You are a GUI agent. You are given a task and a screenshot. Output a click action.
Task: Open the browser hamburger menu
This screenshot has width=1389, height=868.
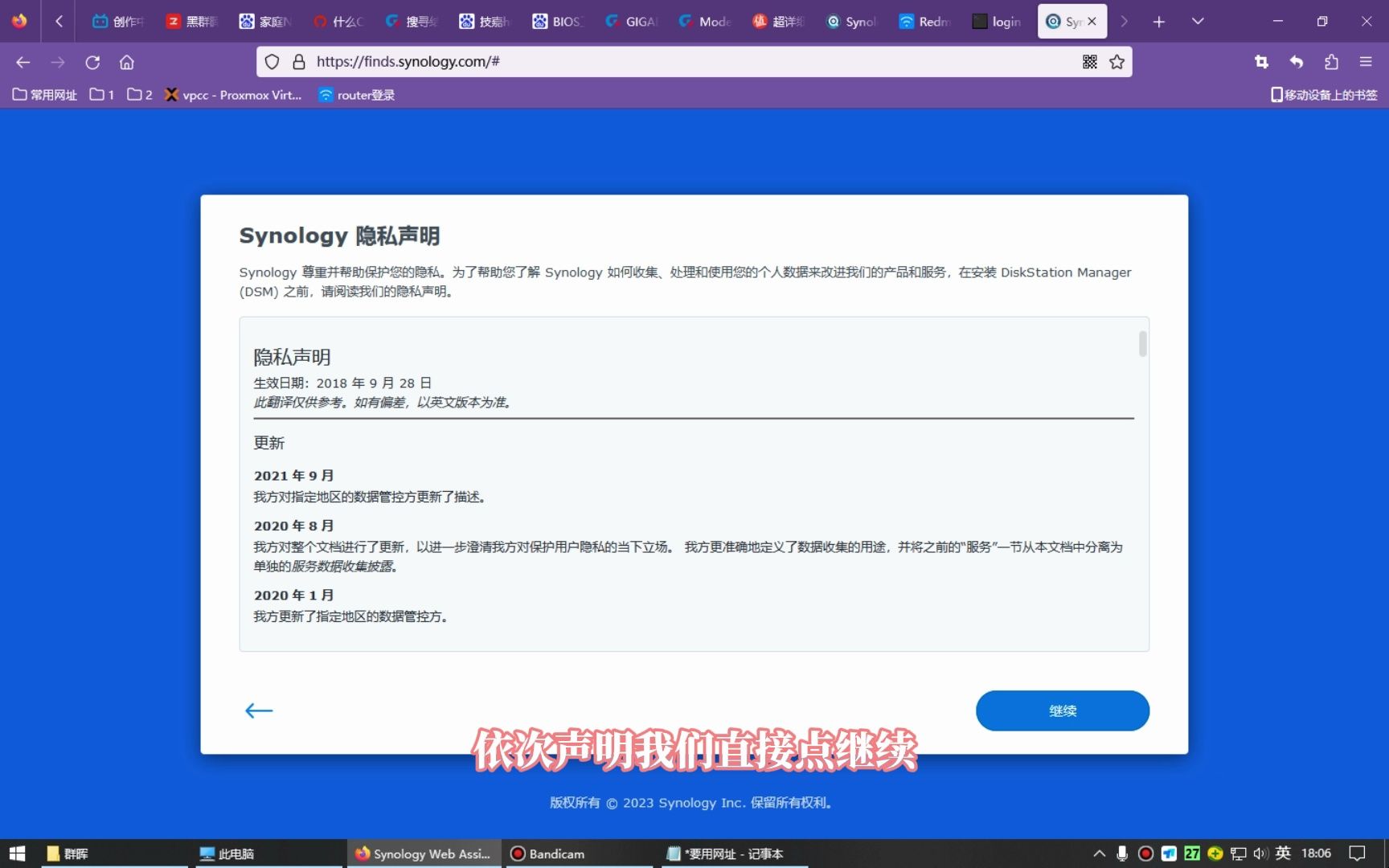(1366, 62)
